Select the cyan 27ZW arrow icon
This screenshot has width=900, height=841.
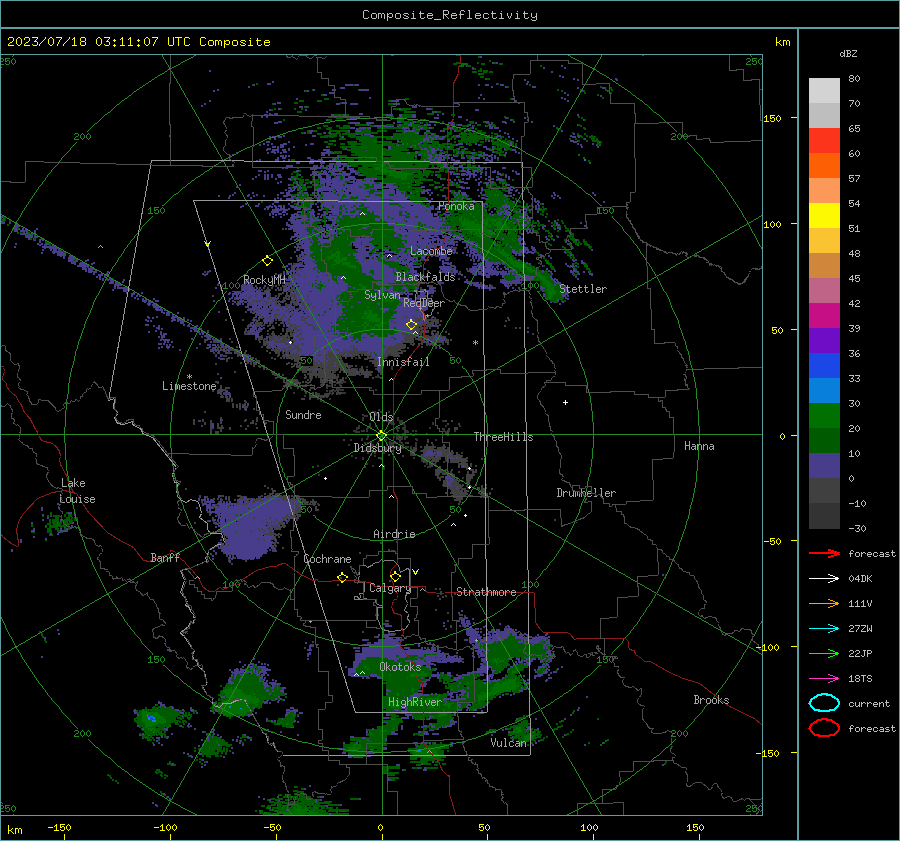tap(824, 629)
